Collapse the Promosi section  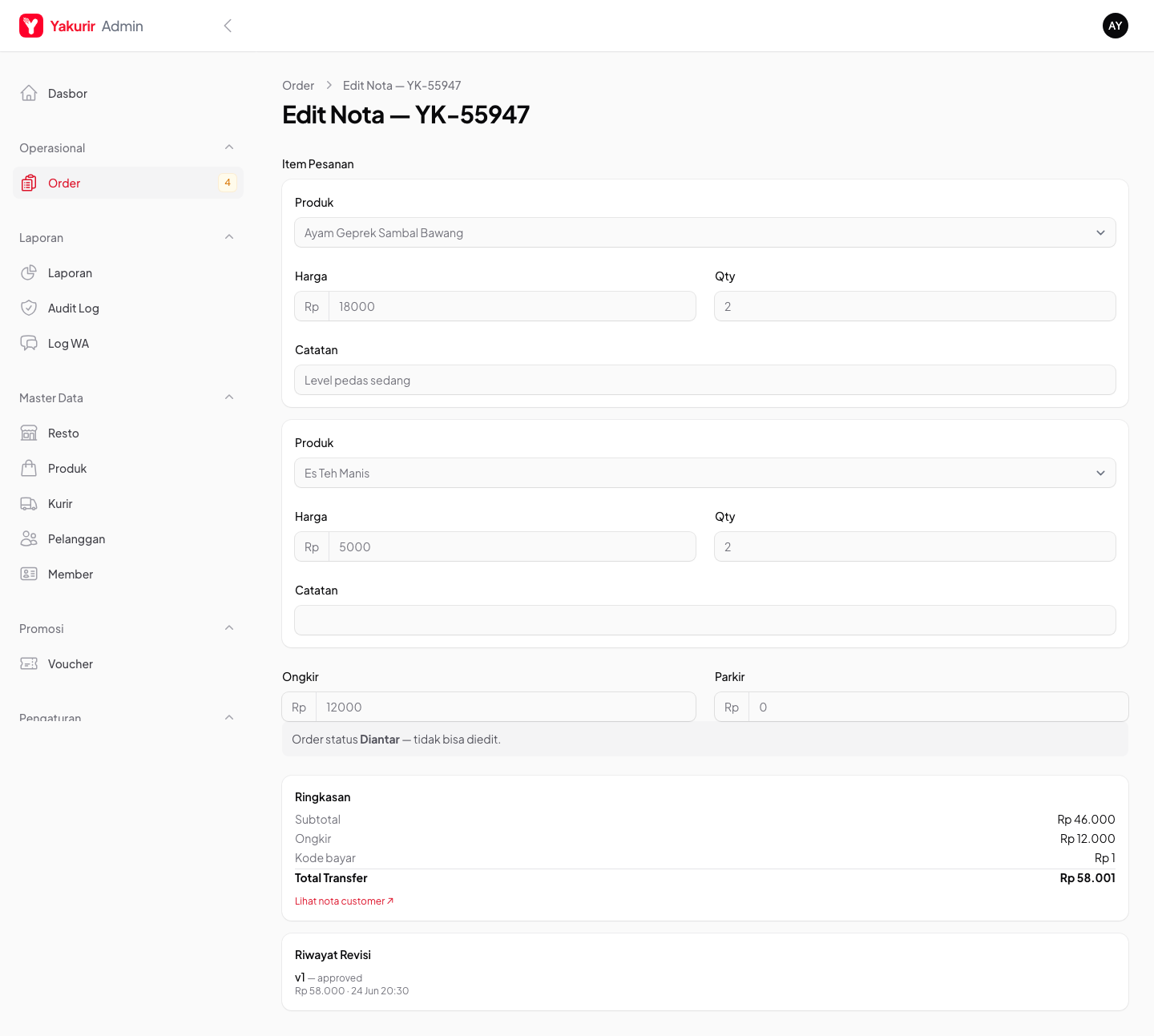click(229, 628)
